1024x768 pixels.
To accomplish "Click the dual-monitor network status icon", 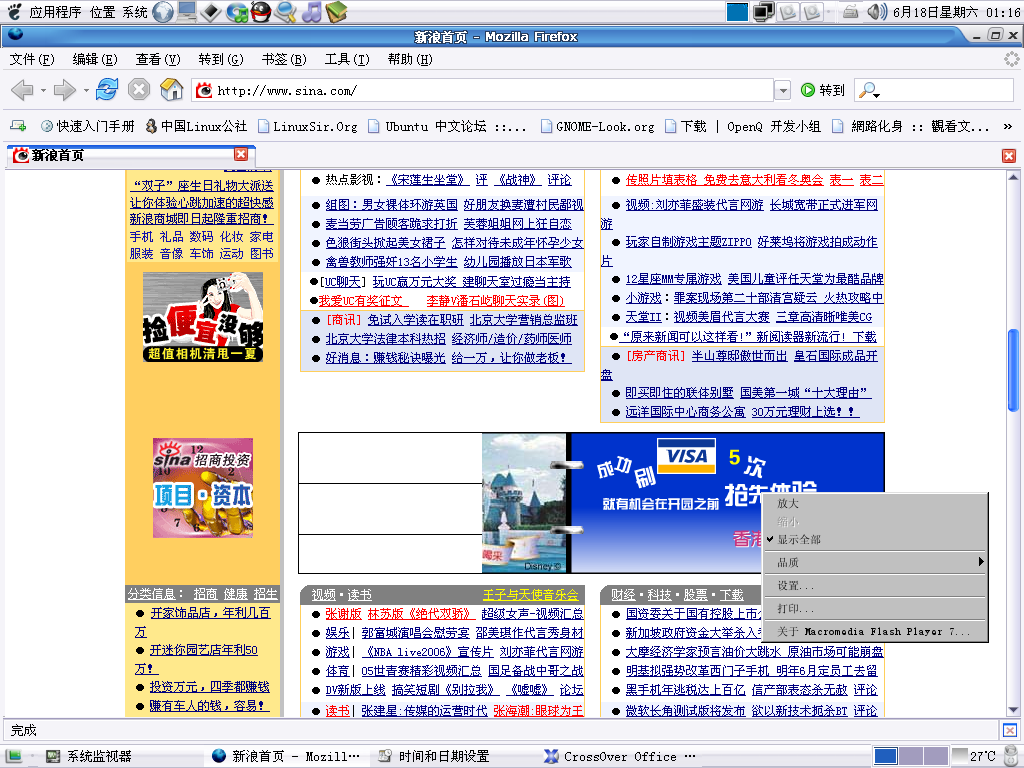I will [x=763, y=12].
